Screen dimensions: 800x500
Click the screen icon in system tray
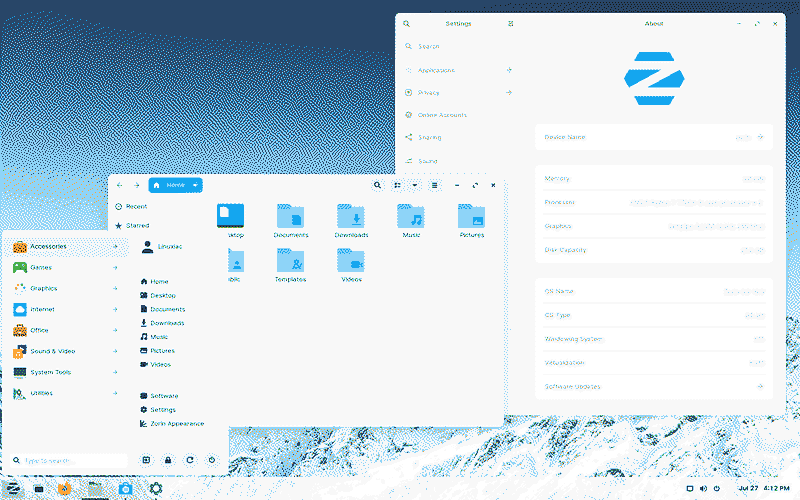[689, 489]
